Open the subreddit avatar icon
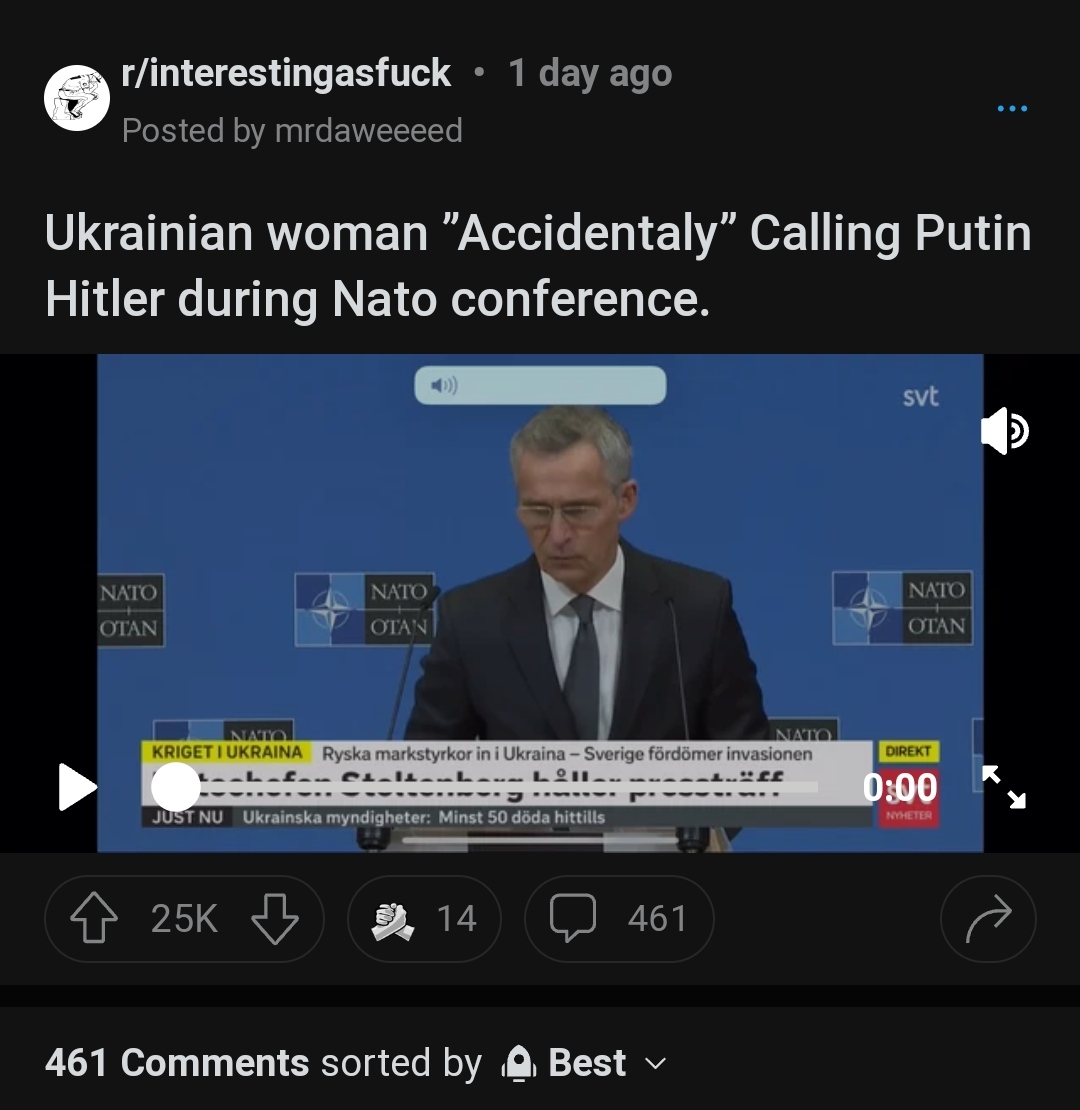This screenshot has width=1080, height=1110. pos(77,98)
